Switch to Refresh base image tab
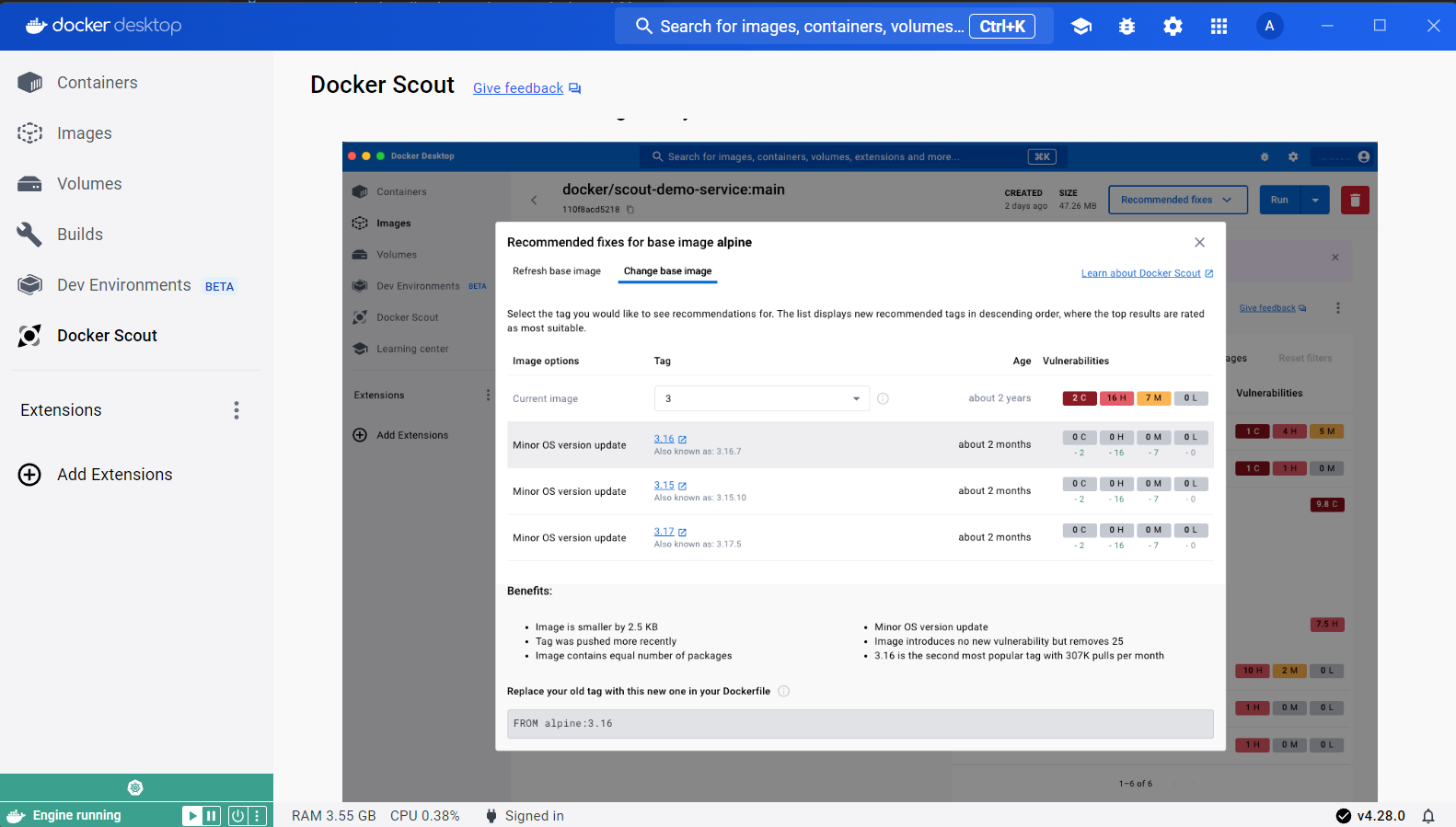The image size is (1456, 827). click(557, 271)
